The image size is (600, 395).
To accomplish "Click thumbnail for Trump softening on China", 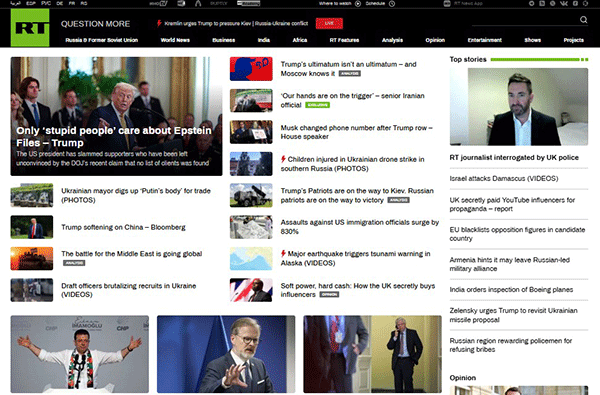I will [32, 227].
